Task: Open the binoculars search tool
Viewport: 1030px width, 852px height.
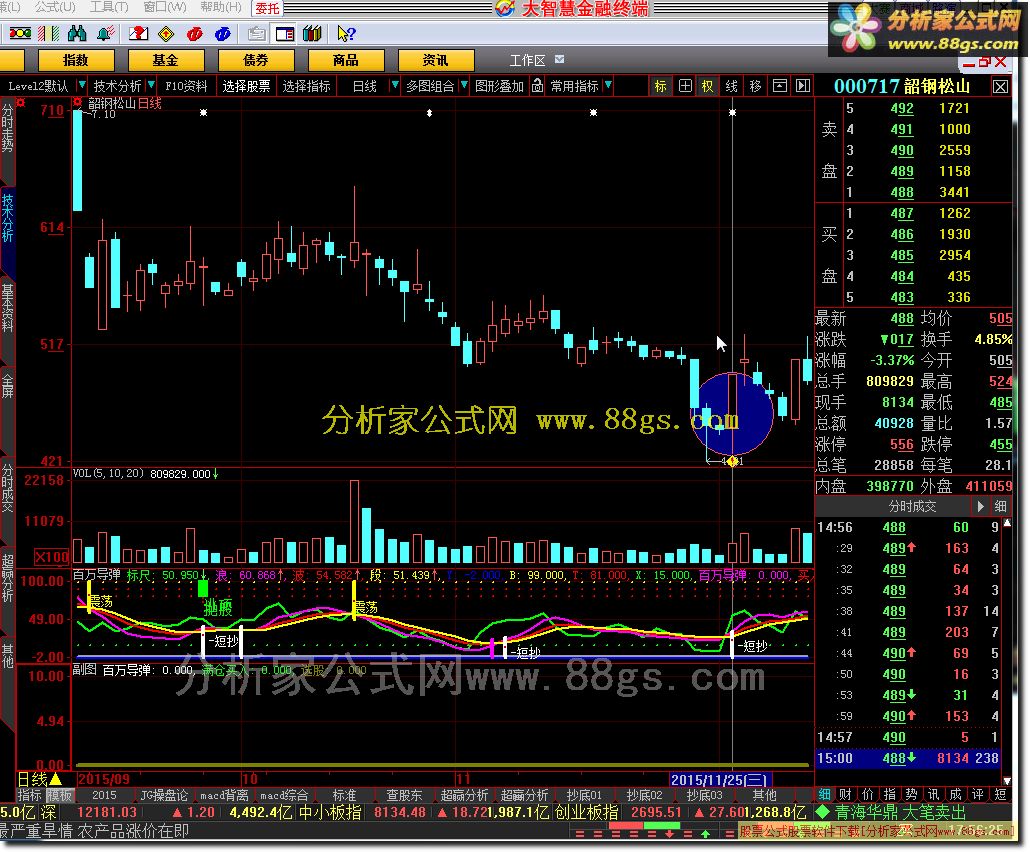Action: tap(77, 33)
